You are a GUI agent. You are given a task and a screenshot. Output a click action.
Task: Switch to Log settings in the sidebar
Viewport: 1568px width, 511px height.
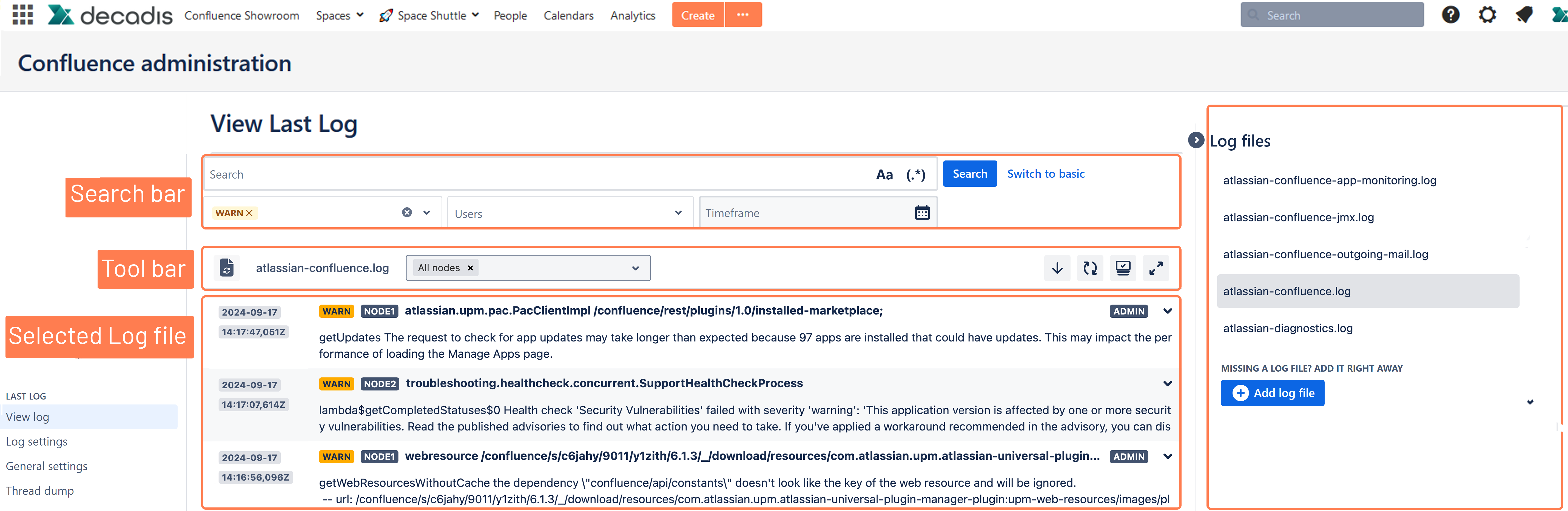click(x=36, y=441)
